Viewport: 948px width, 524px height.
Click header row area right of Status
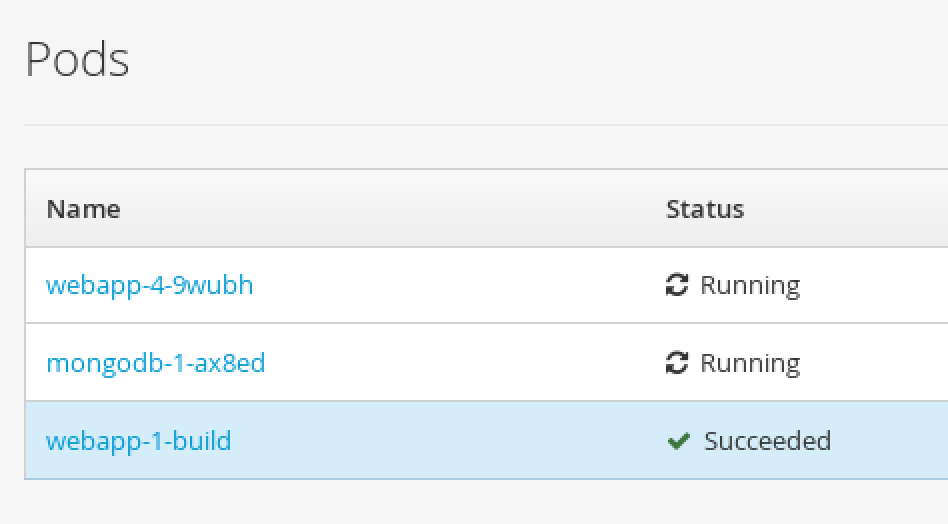[x=846, y=209]
